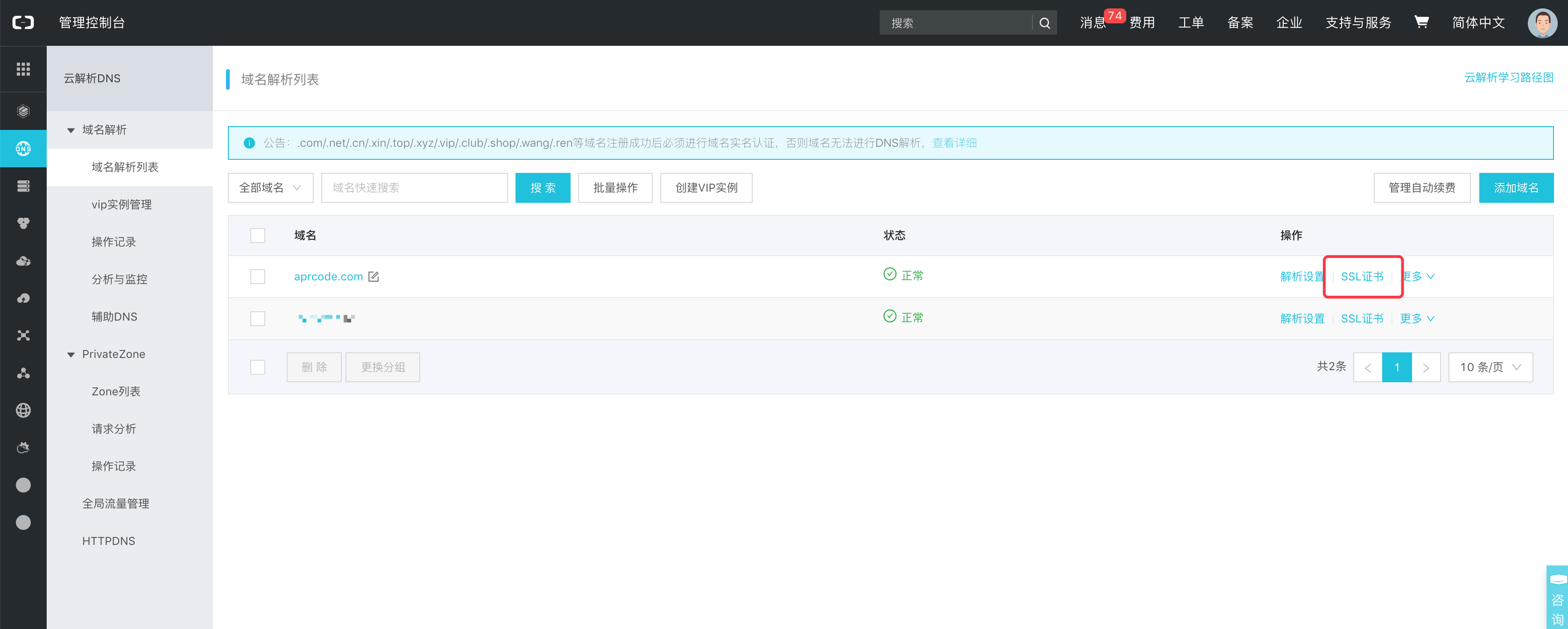Open the 10 条/页 page size dropdown

(x=1490, y=367)
